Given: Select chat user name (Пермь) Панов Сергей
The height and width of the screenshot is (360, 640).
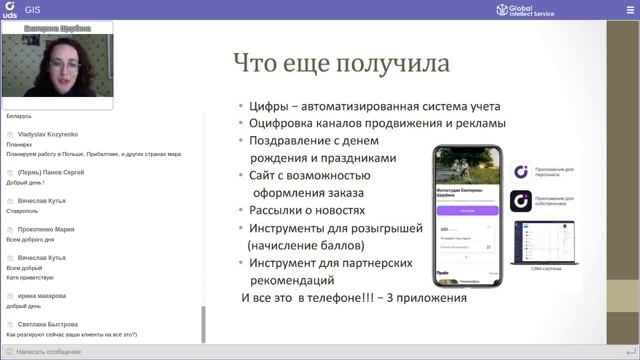Looking at the screenshot, I should (x=51, y=172).
